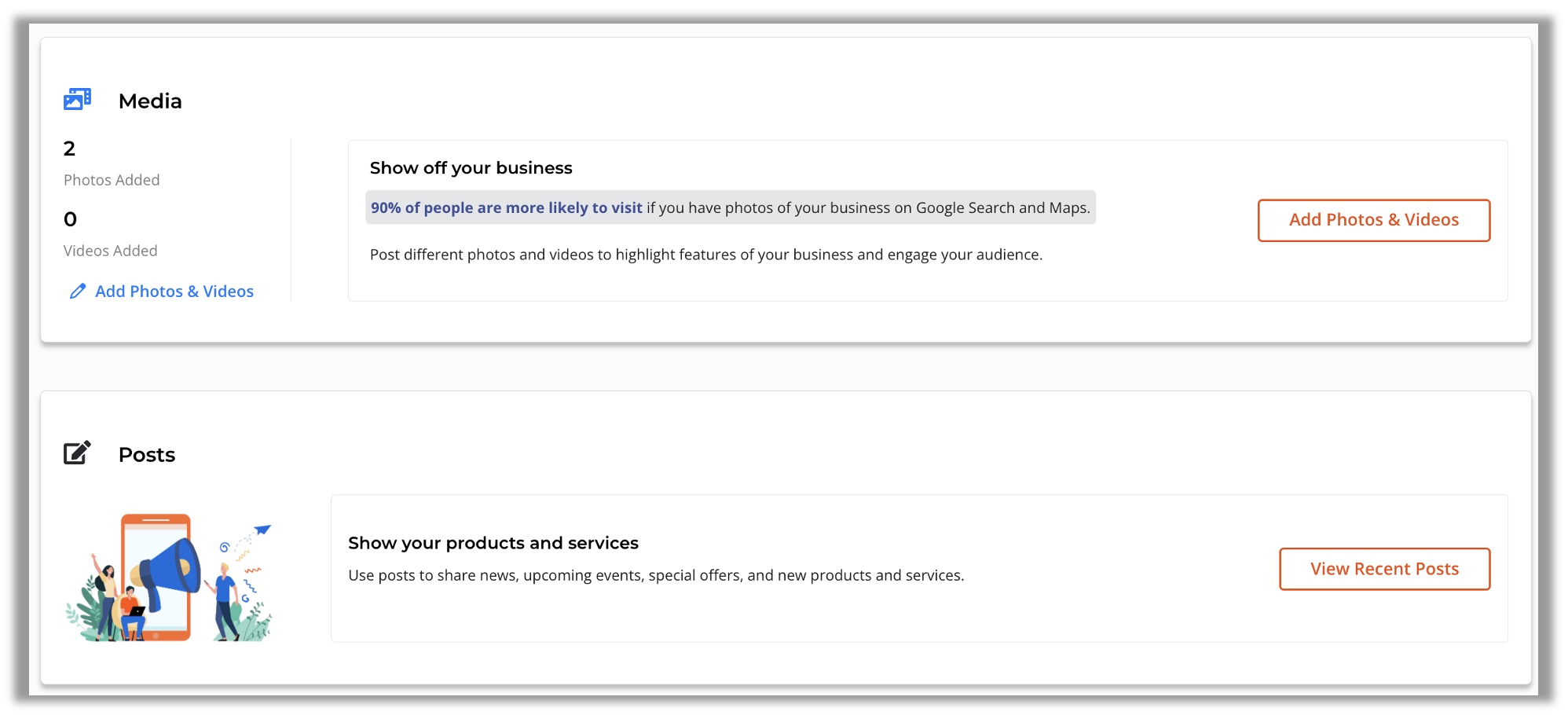1568x715 pixels.
Task: Click 'Show your products and services' heading
Action: point(493,543)
